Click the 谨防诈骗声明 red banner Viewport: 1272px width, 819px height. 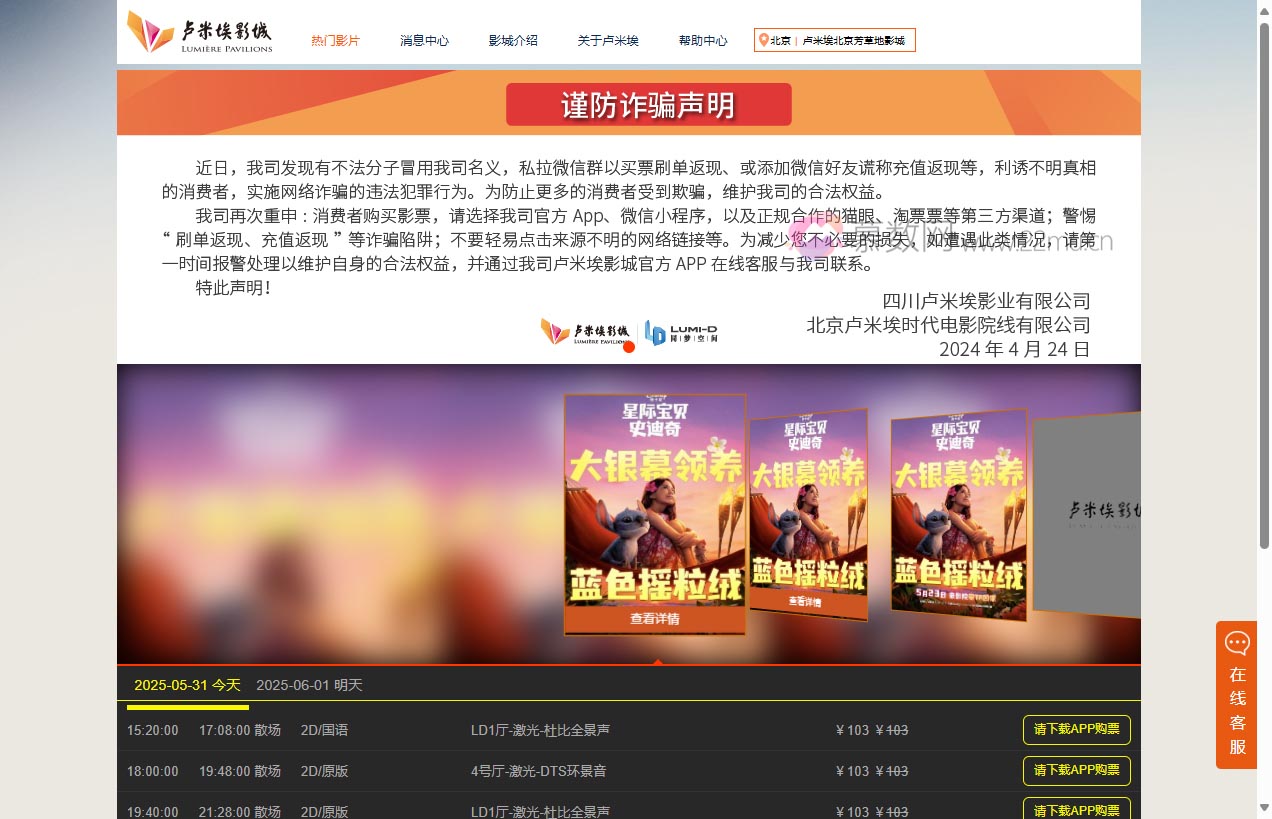pos(648,105)
